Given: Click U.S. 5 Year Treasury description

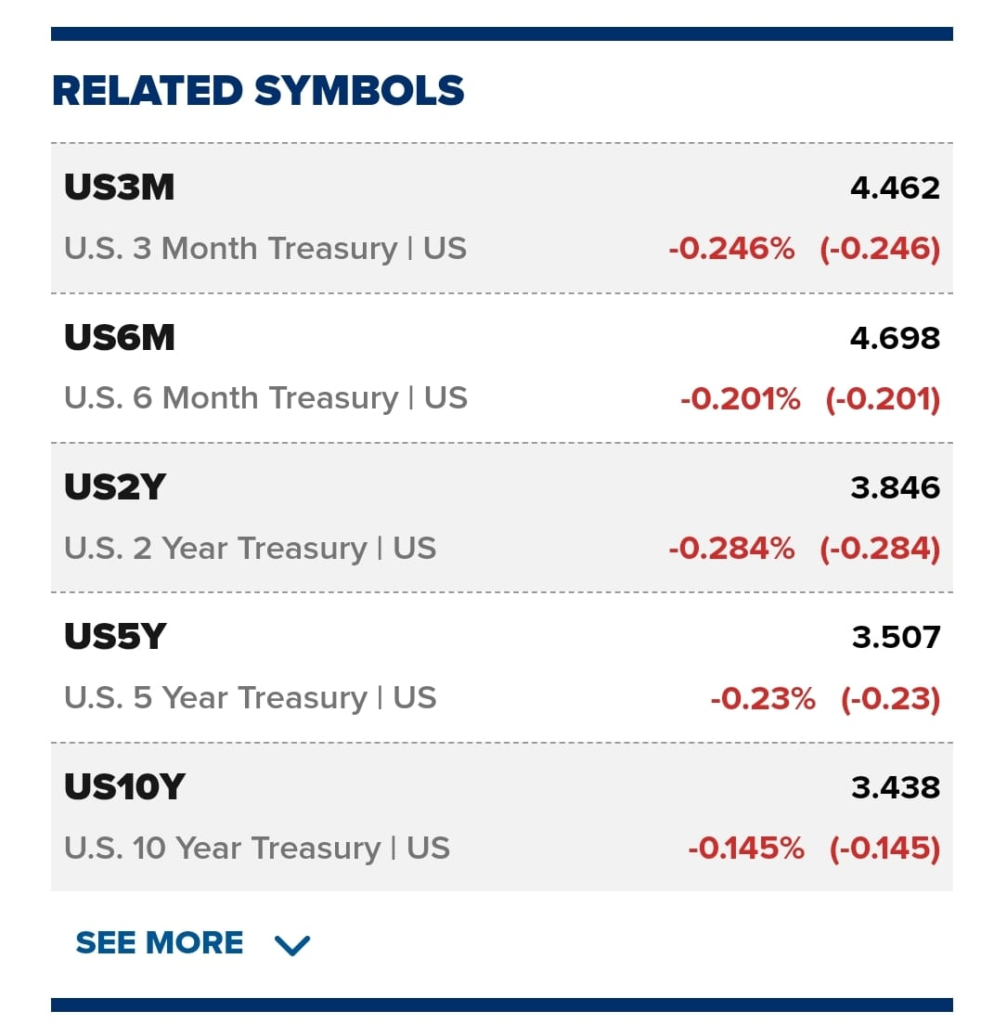Looking at the screenshot, I should [x=250, y=698].
